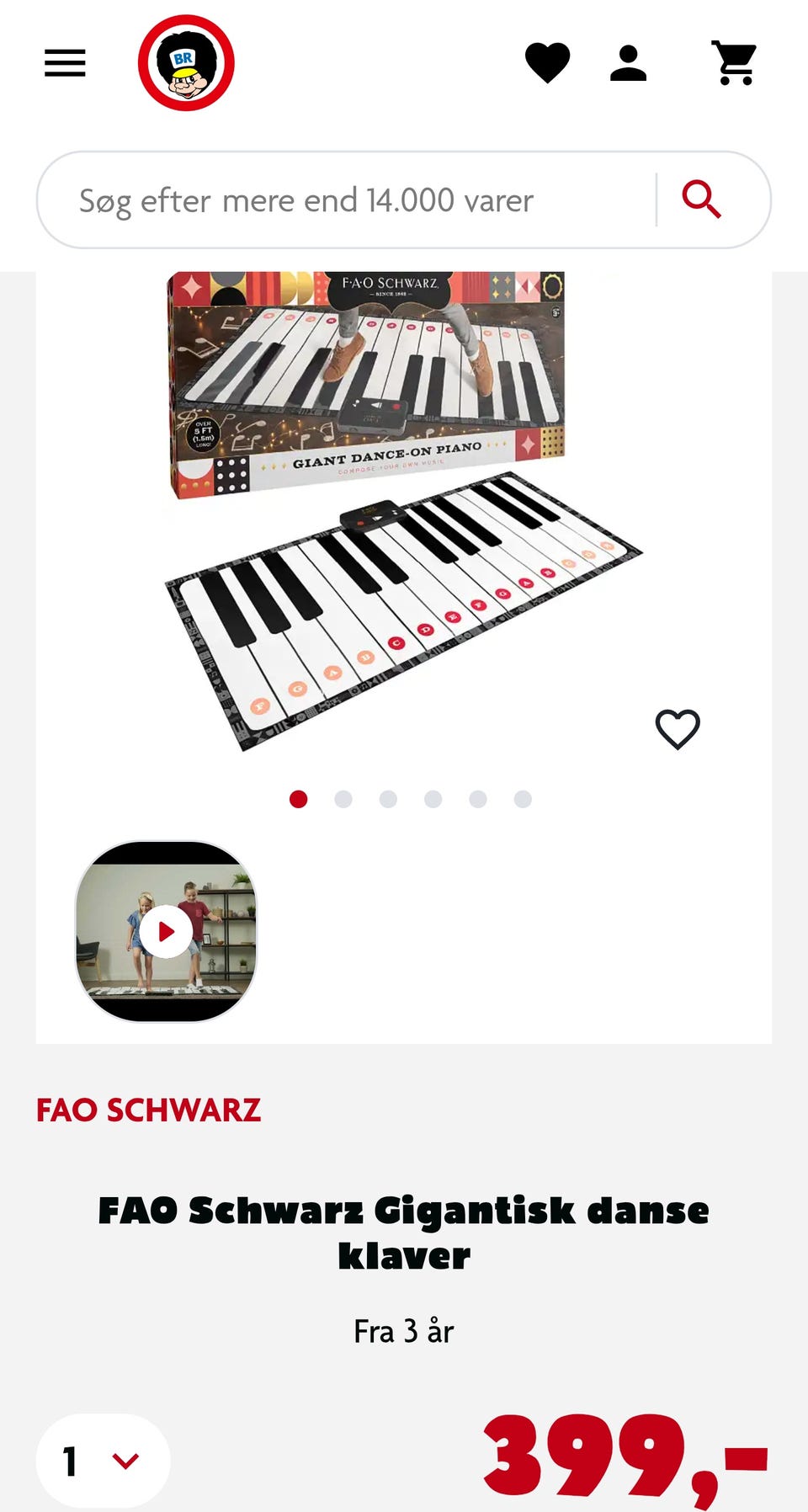Image resolution: width=808 pixels, height=1512 pixels.
Task: Select the second carousel dot
Action: pyautogui.click(x=343, y=799)
